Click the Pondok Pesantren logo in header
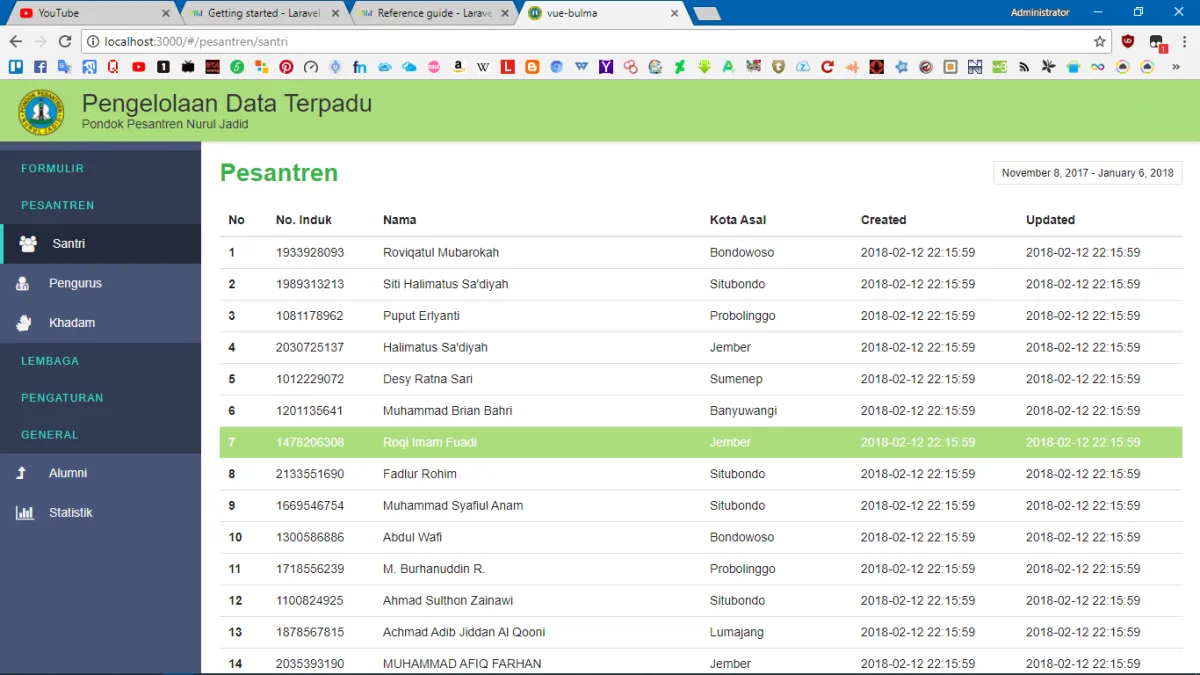Image resolution: width=1200 pixels, height=675 pixels. click(x=41, y=112)
